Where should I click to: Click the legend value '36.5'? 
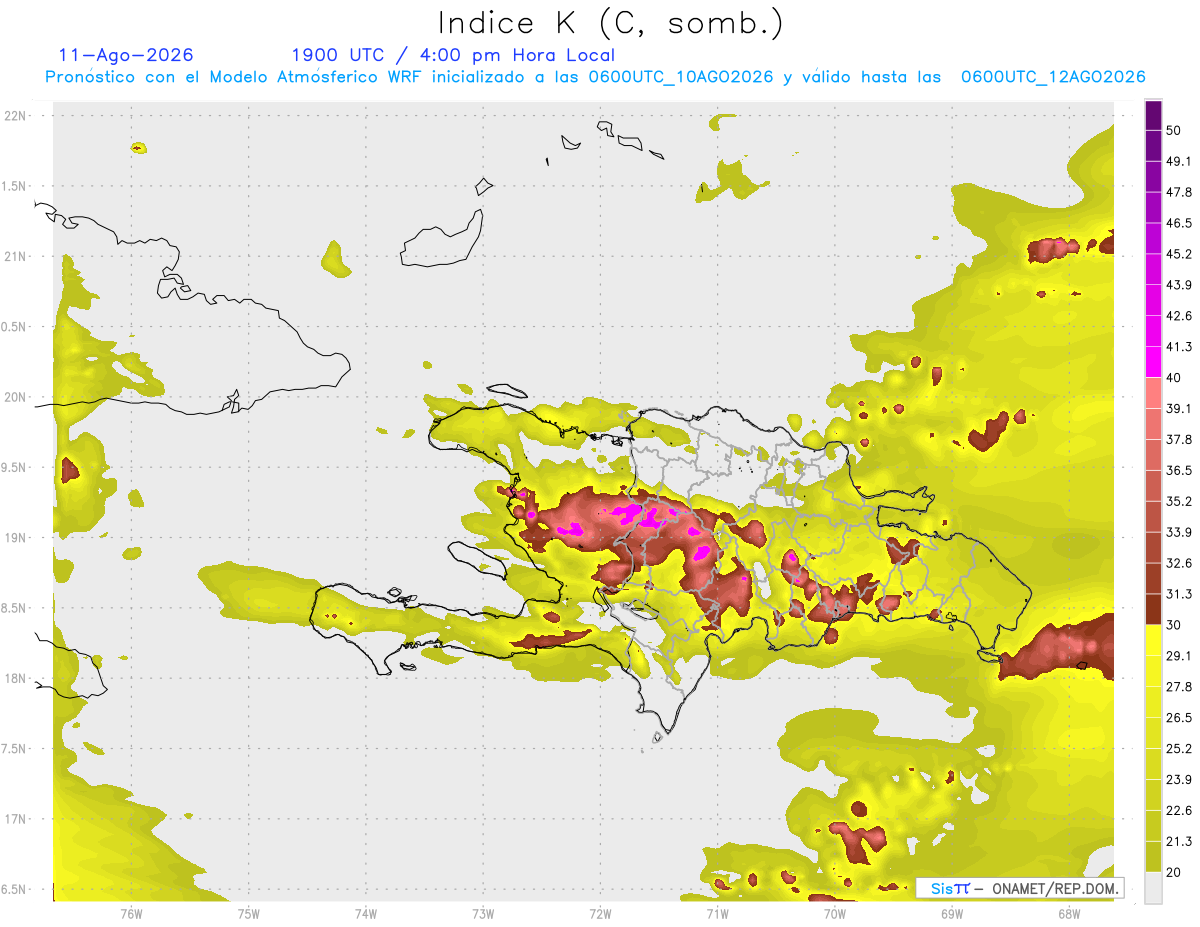click(x=1179, y=470)
